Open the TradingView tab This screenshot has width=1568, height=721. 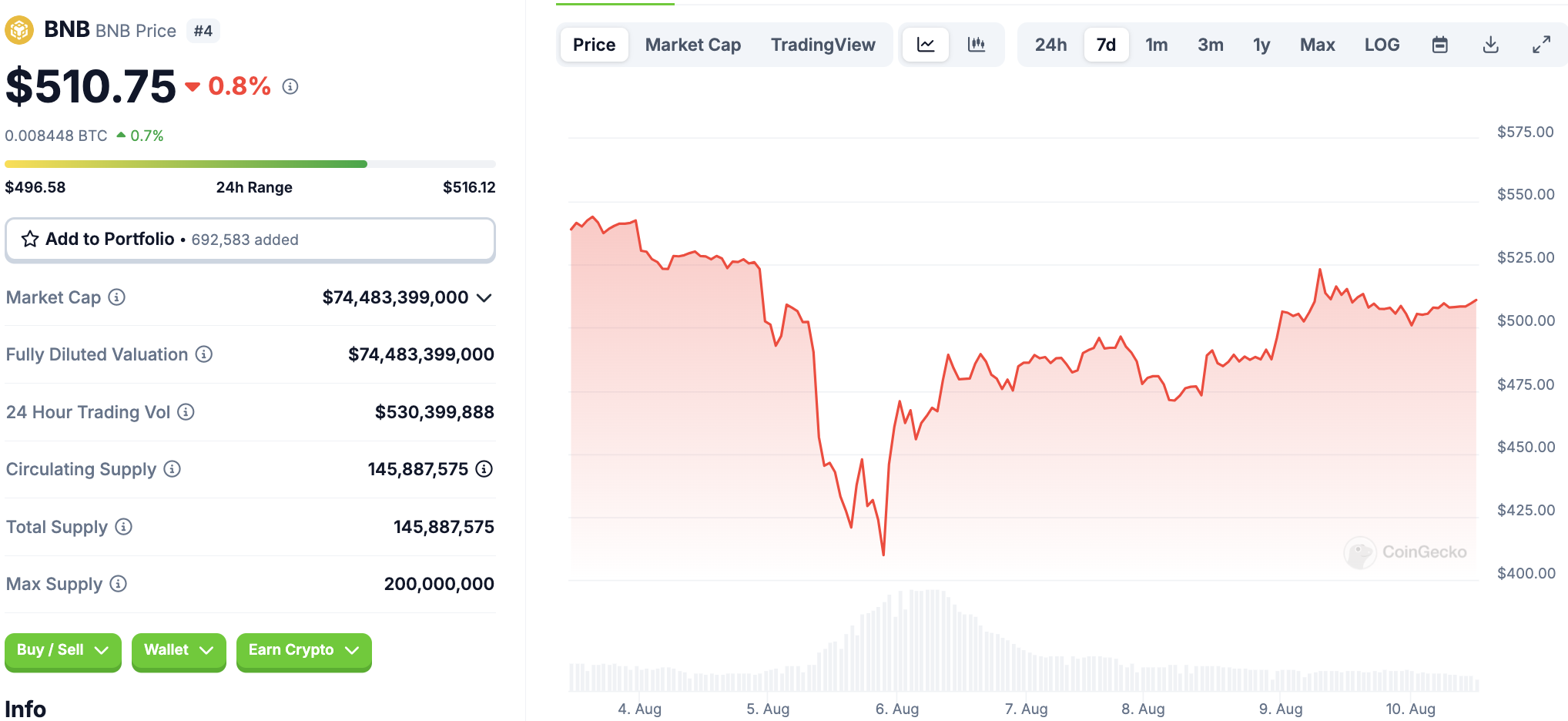[x=823, y=45]
